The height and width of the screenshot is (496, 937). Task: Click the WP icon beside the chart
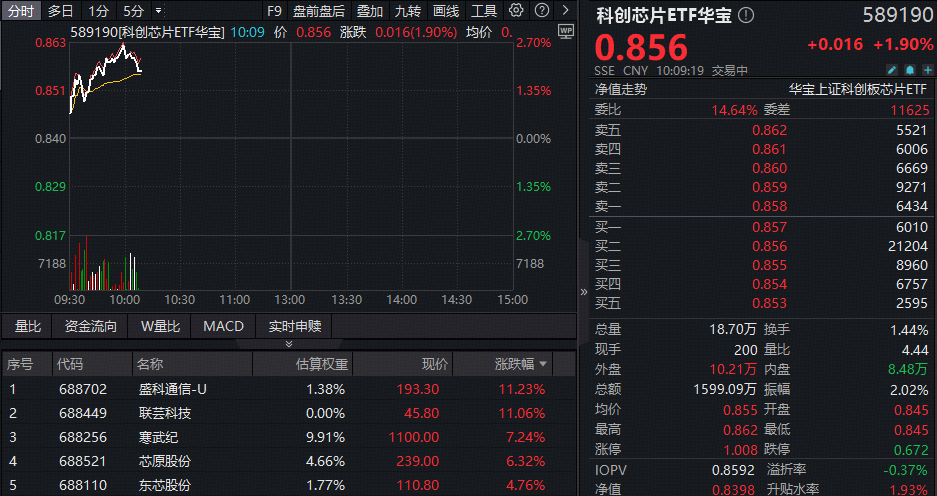[565, 31]
